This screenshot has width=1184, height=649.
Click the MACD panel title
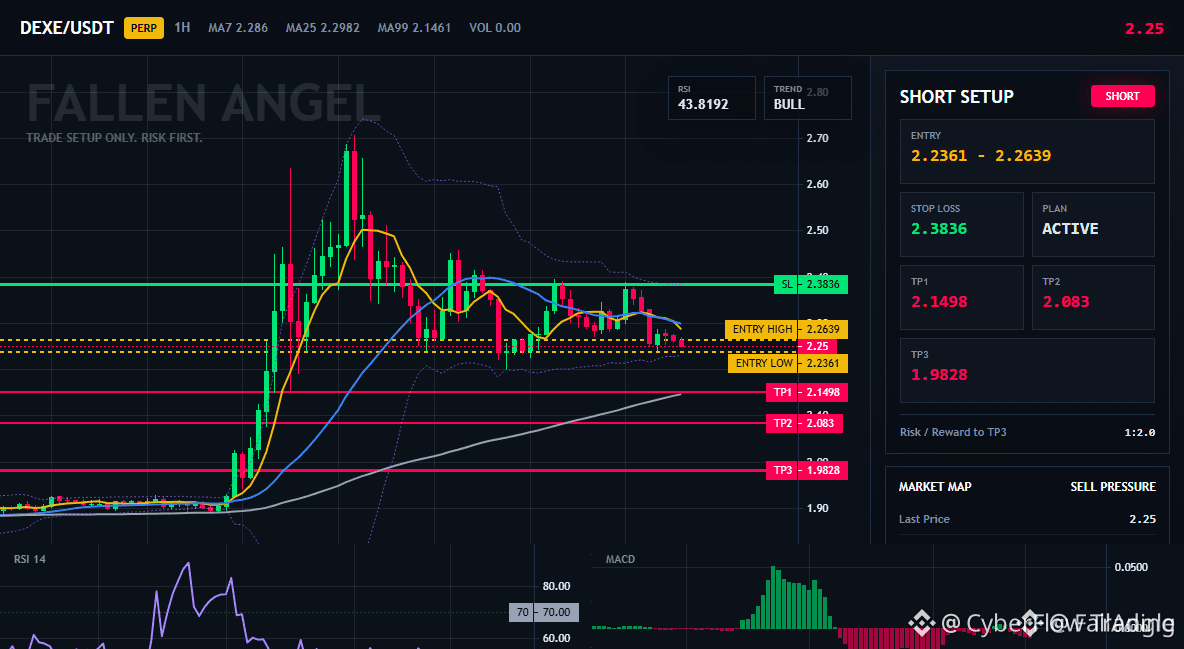[x=620, y=559]
